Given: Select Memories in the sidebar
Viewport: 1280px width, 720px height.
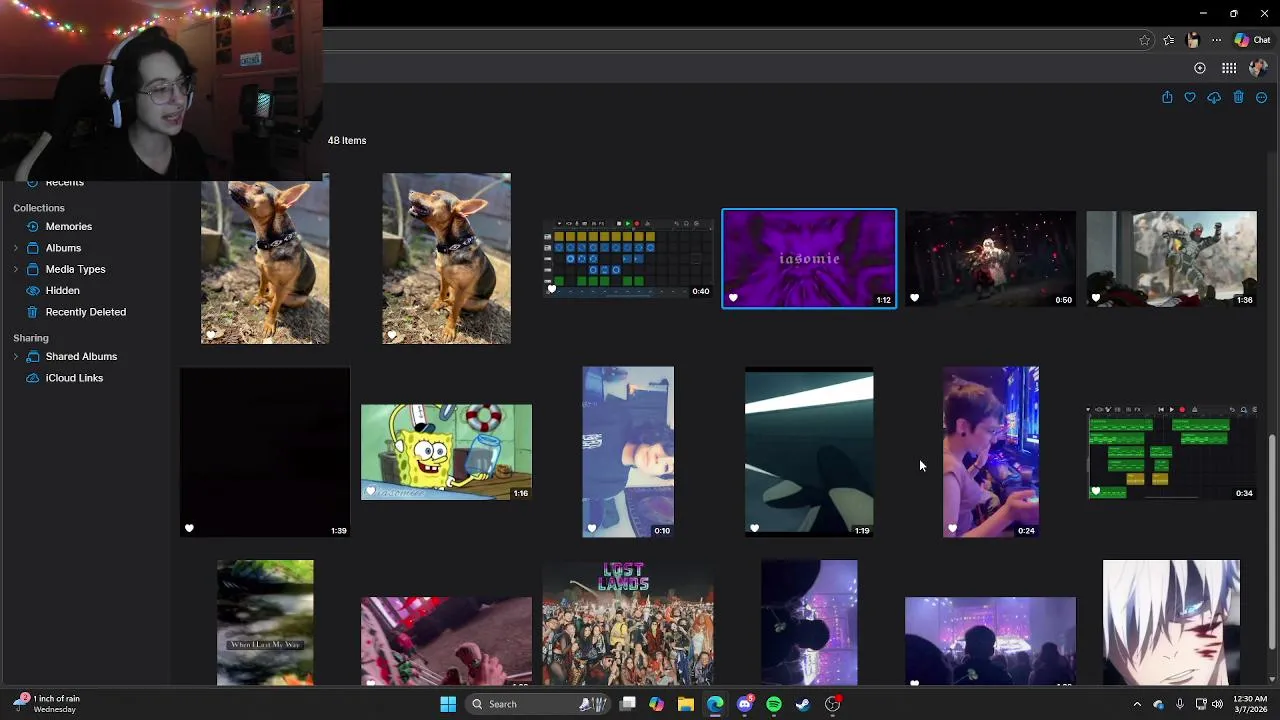Looking at the screenshot, I should (x=68, y=226).
